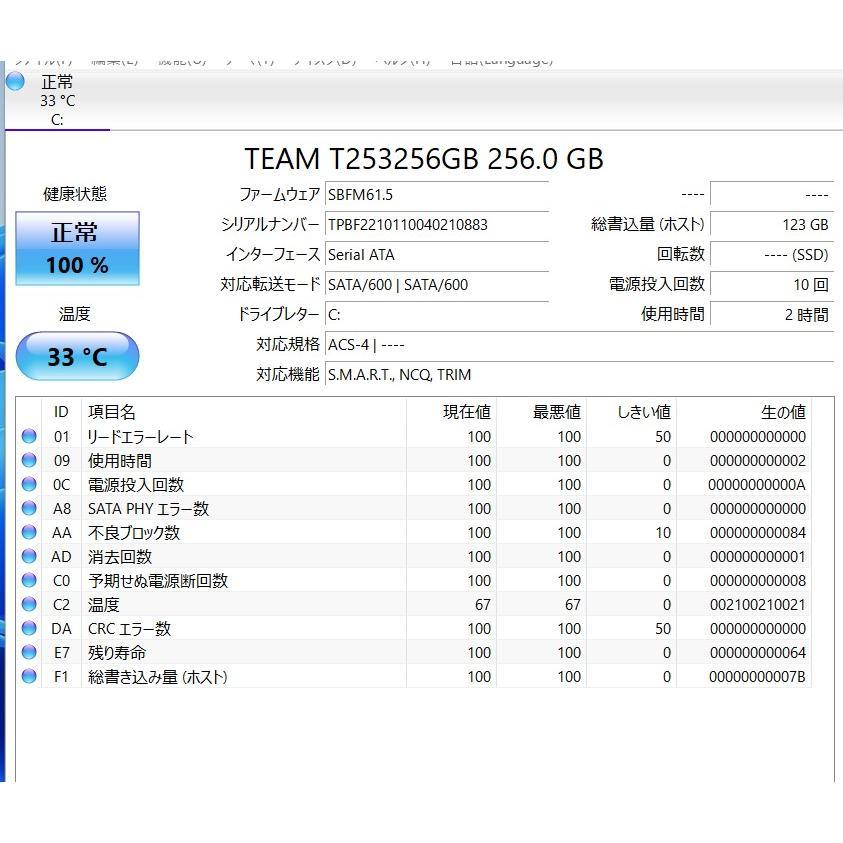Click the total host writes value 123 GB
Viewport: 843px width, 843px height.
[772, 225]
